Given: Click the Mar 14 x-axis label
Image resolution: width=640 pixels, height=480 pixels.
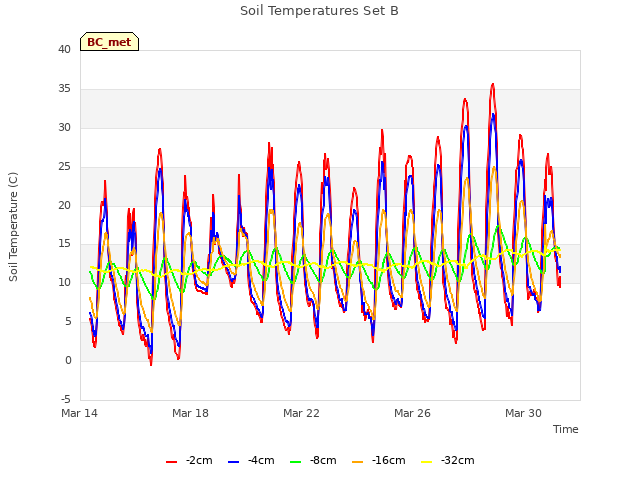Looking at the screenshot, I should [80, 413].
